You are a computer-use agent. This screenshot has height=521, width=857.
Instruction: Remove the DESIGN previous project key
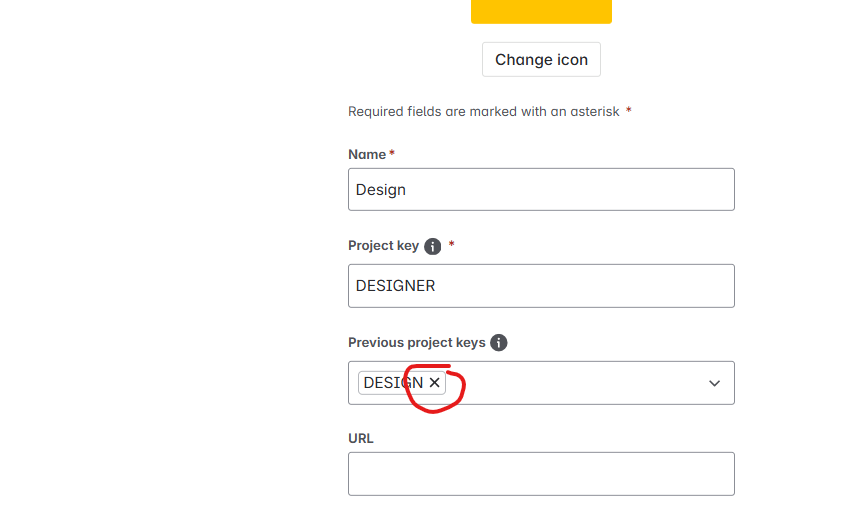coord(435,383)
